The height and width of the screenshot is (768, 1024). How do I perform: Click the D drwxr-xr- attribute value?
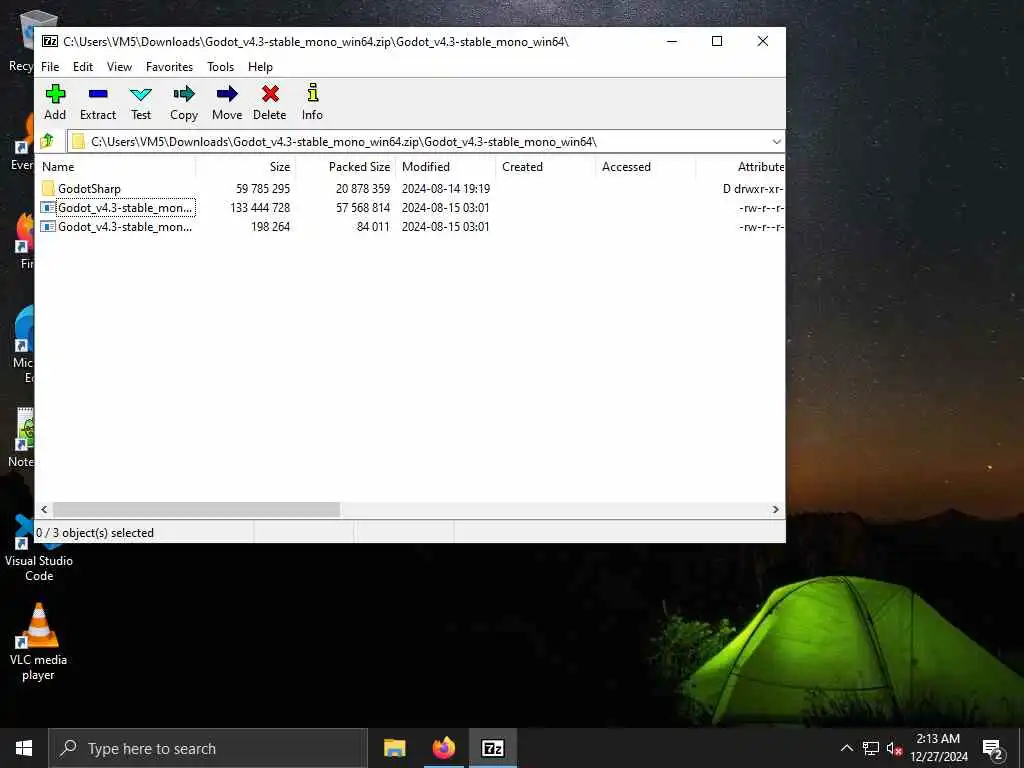752,189
